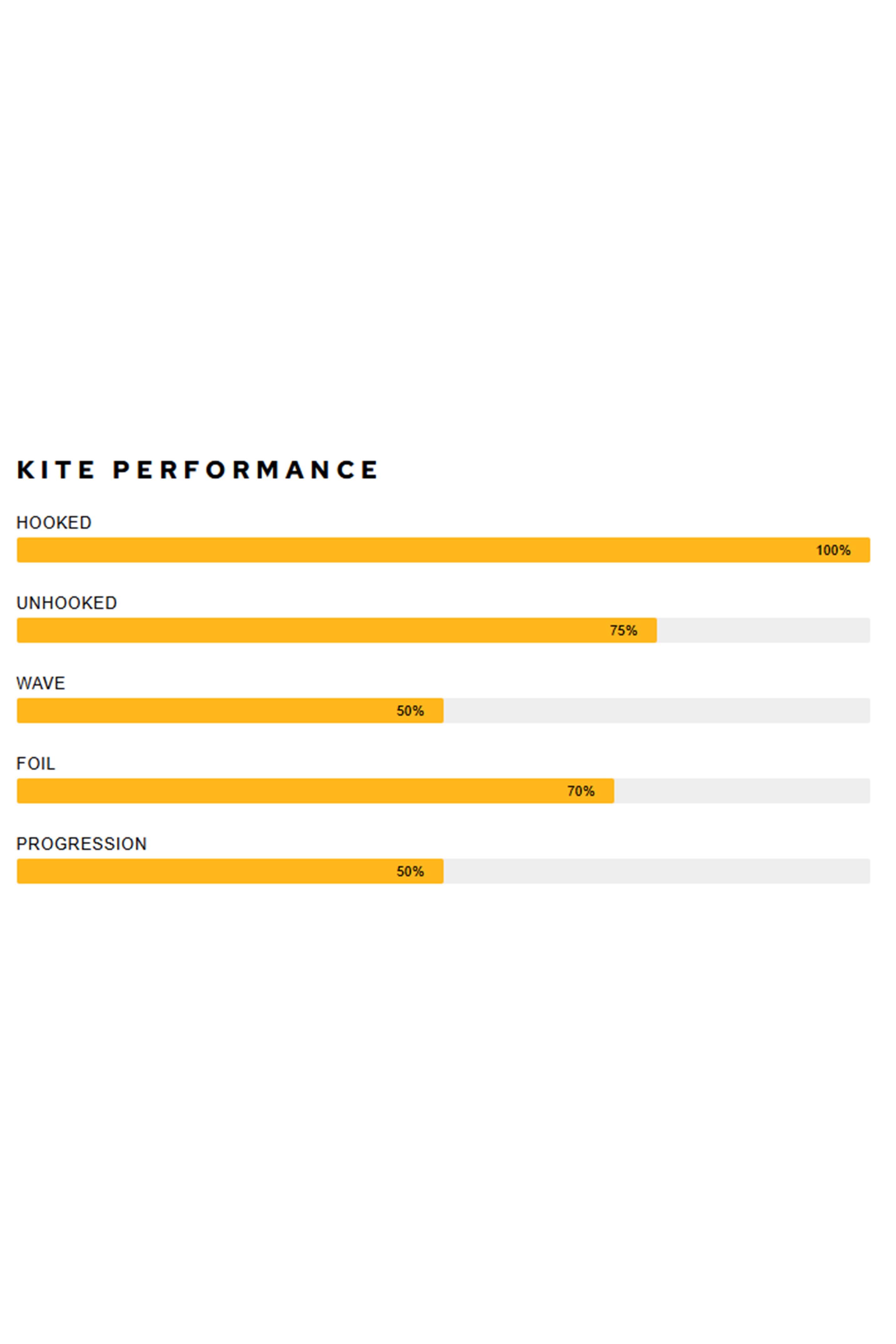
Task: Click the FOIL label
Action: coord(35,763)
